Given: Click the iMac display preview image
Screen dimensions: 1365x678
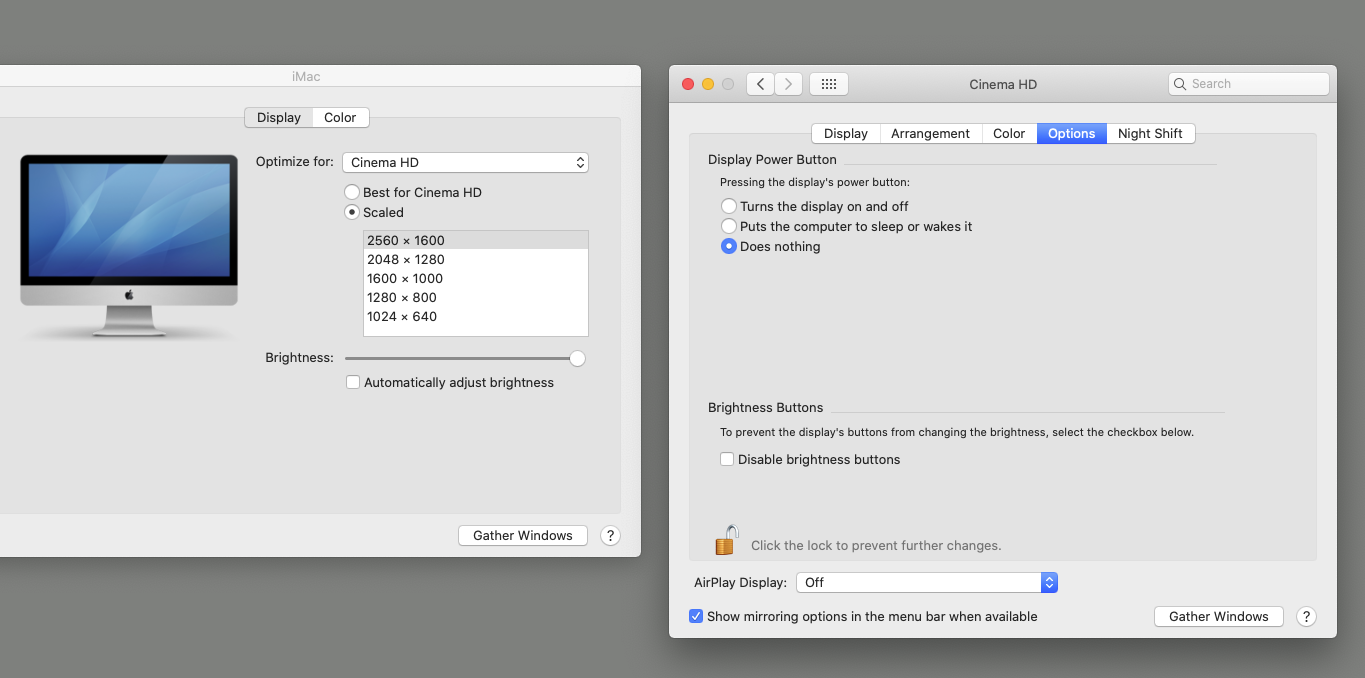Looking at the screenshot, I should point(129,246).
